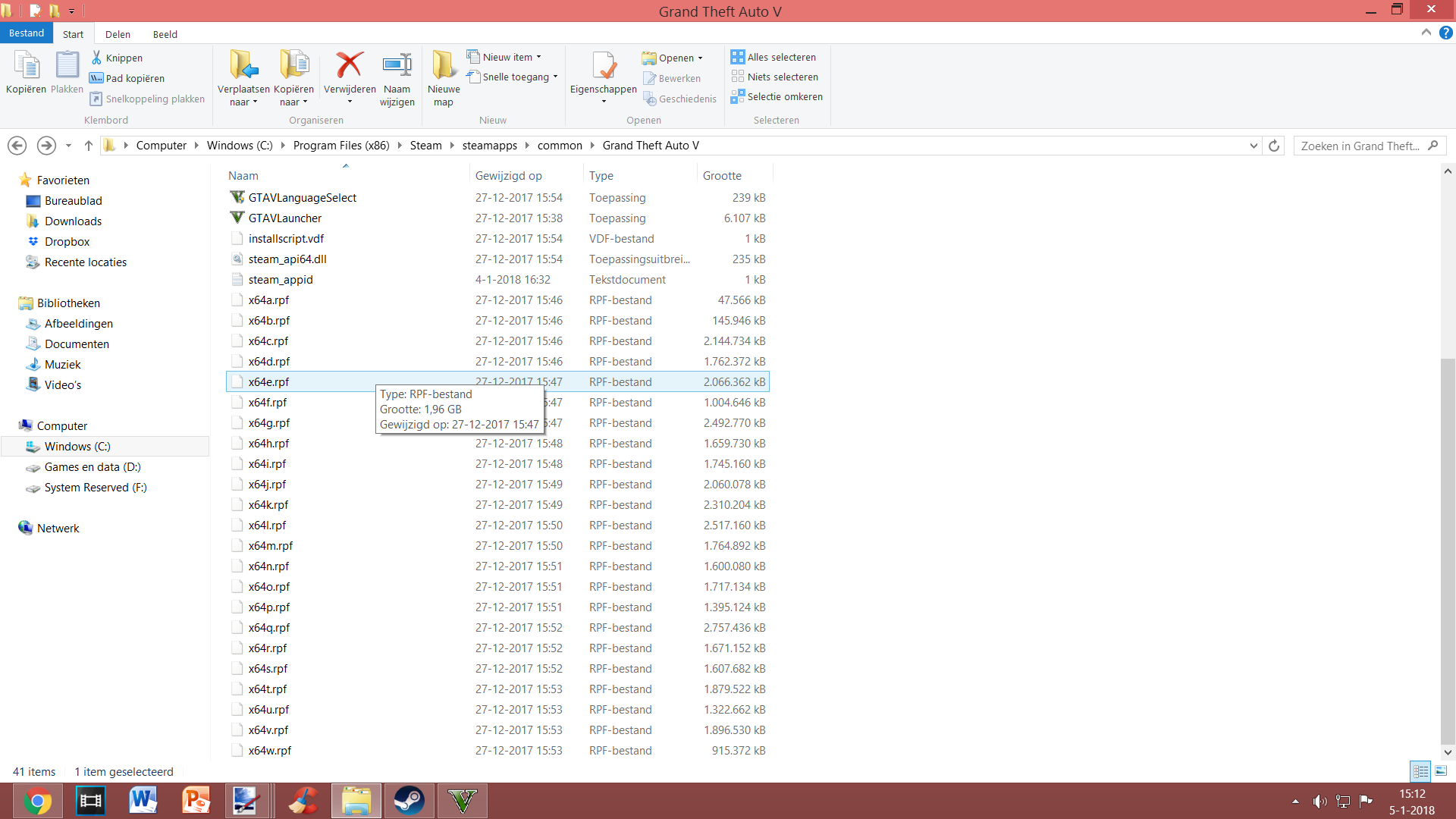Open the Kopiëren naar folder button
This screenshot has width=1456, height=819.
[293, 78]
